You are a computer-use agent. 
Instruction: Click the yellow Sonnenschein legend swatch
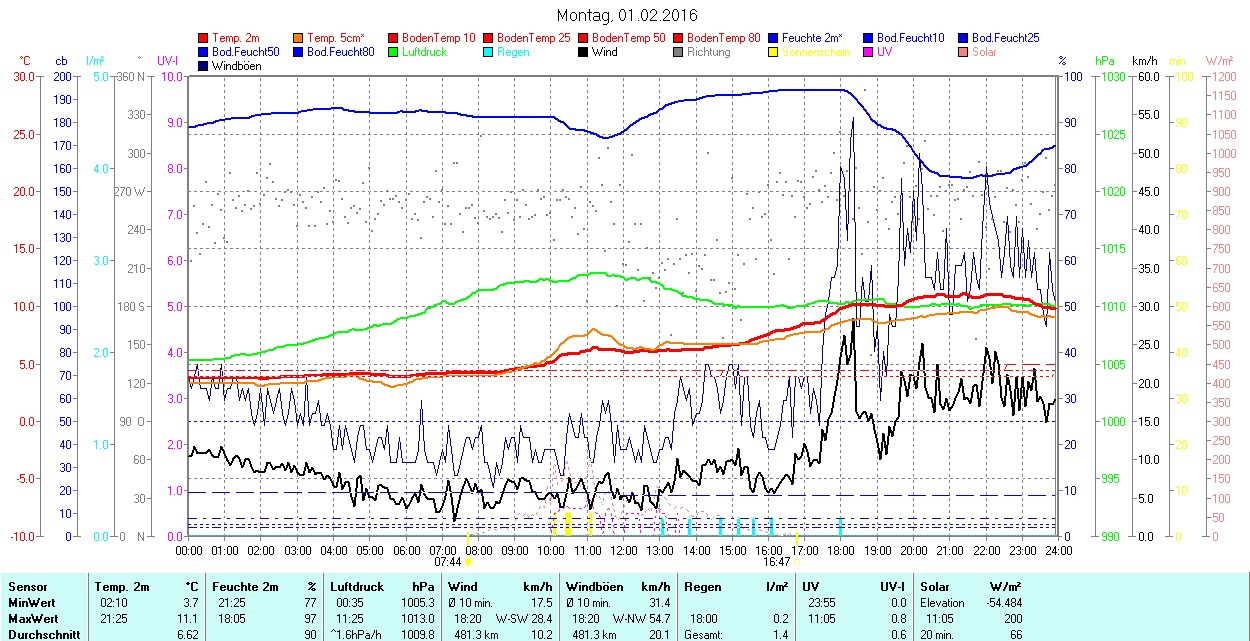774,52
